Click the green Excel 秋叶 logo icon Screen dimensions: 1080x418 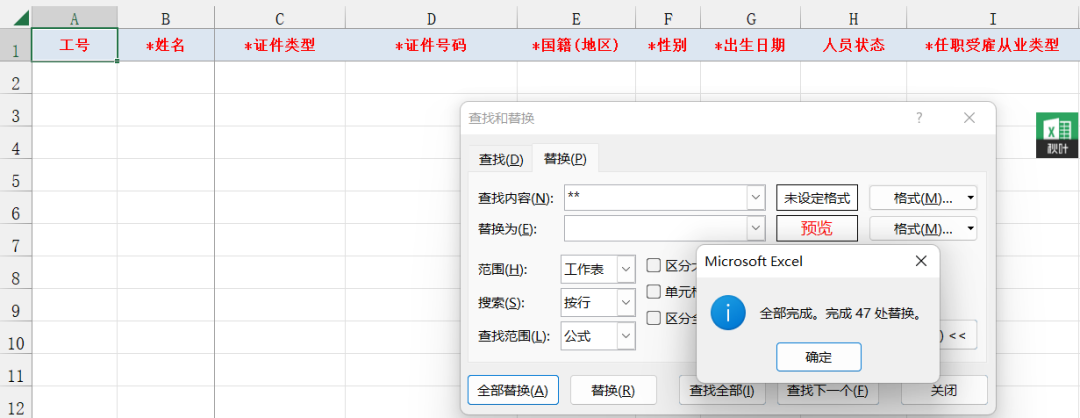tap(1057, 135)
